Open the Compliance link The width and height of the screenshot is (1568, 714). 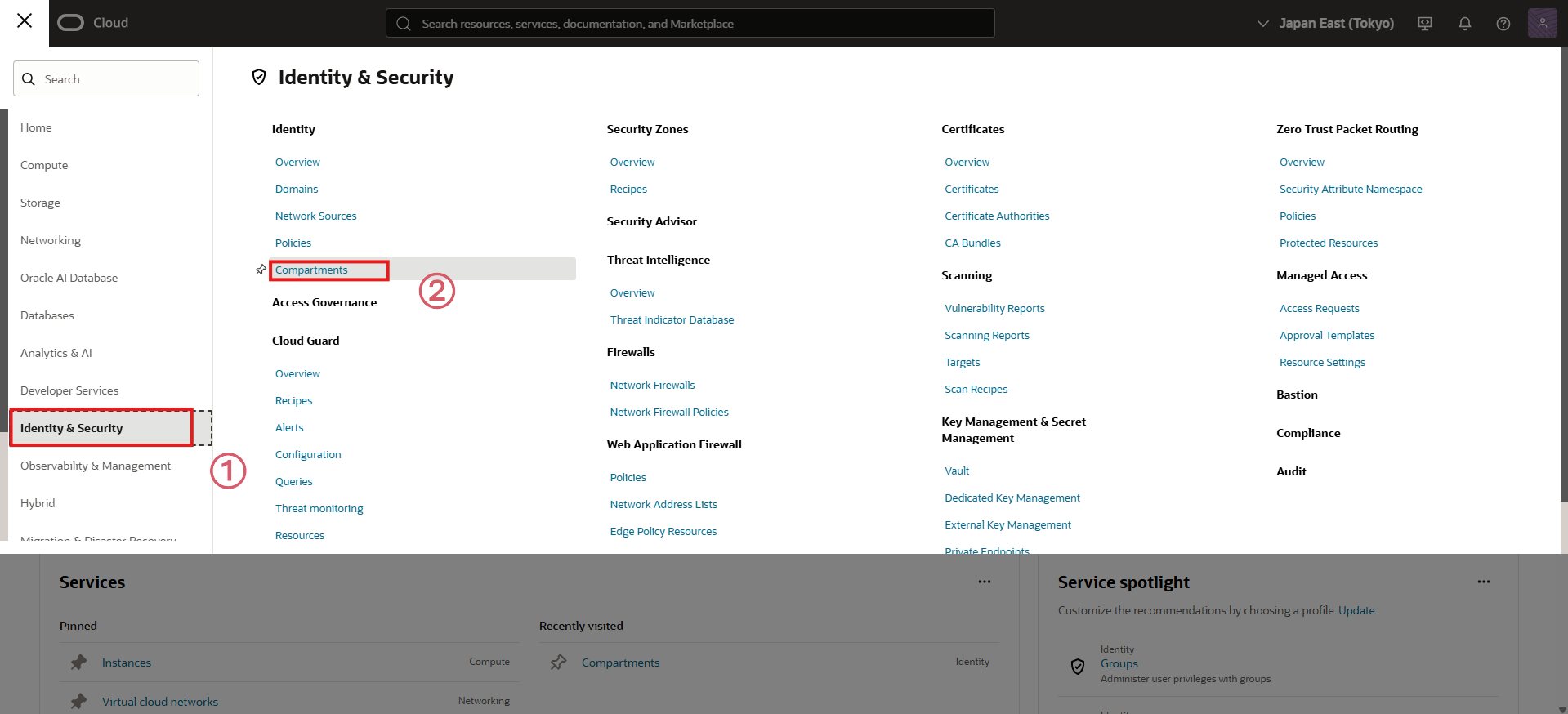pyautogui.click(x=1308, y=433)
